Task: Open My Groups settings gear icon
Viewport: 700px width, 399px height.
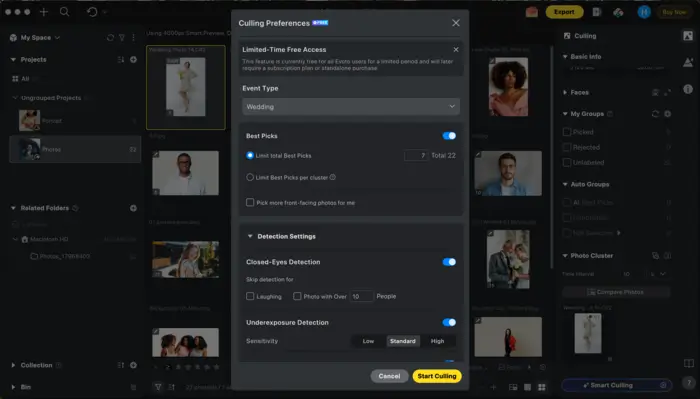Action: click(x=667, y=114)
